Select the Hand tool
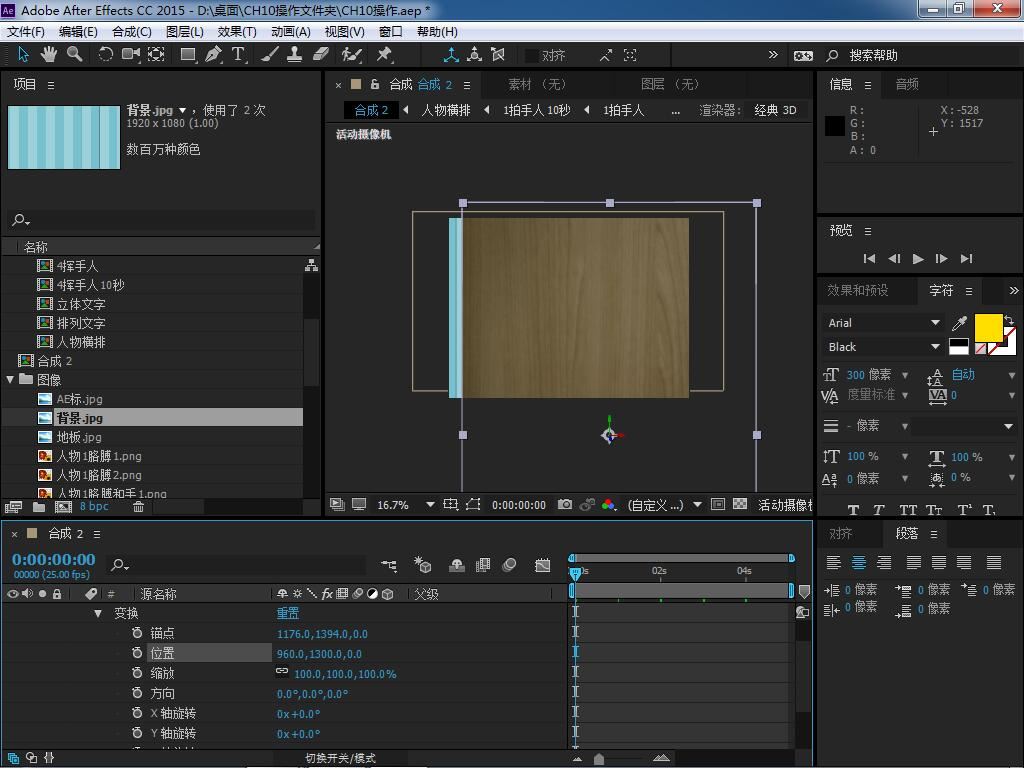Screen dimensions: 1024x768 48,54
